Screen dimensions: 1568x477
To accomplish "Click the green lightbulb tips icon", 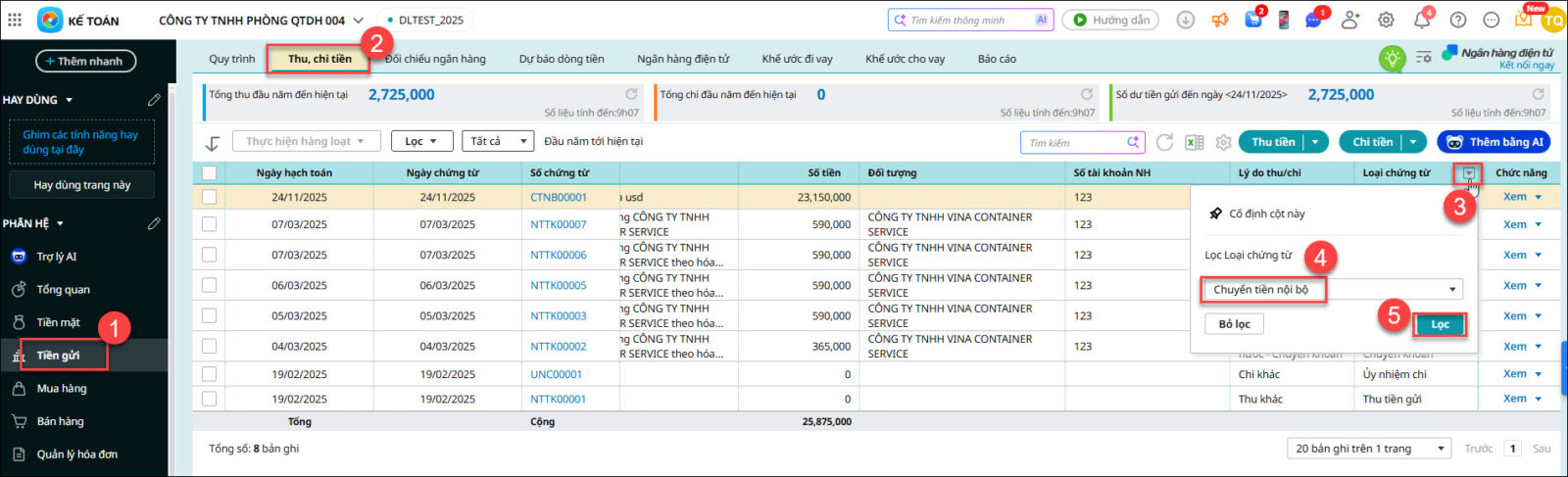I will [1392, 59].
